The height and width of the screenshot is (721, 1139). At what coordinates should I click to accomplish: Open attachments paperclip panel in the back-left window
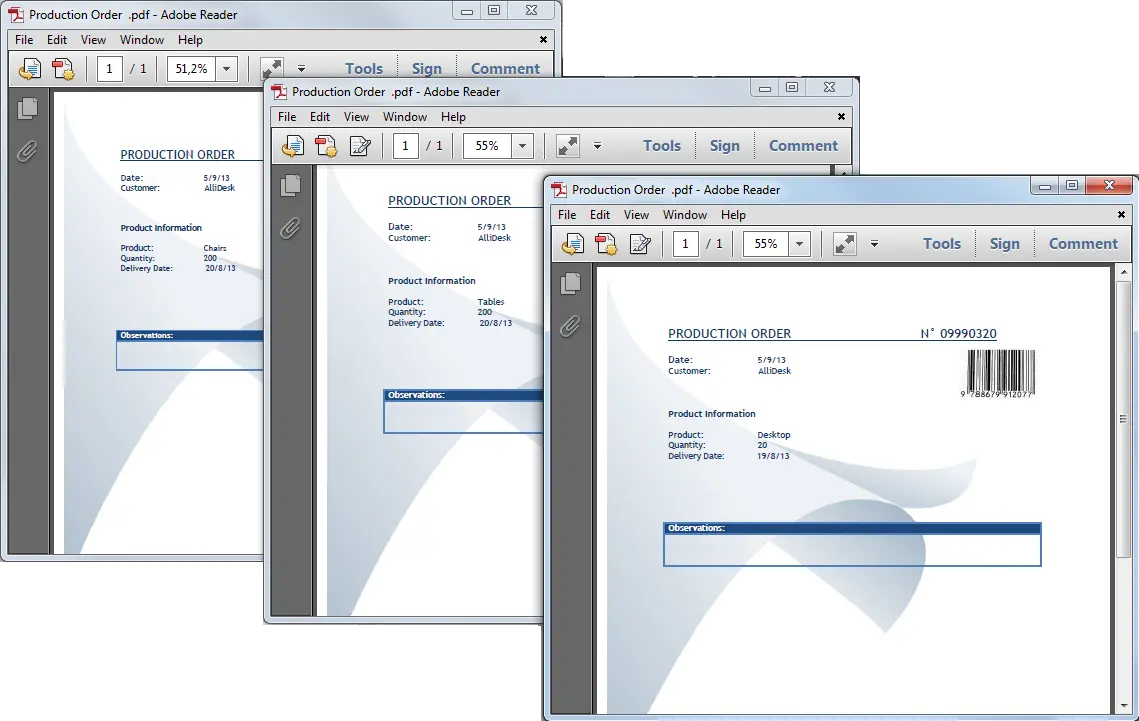tap(28, 152)
